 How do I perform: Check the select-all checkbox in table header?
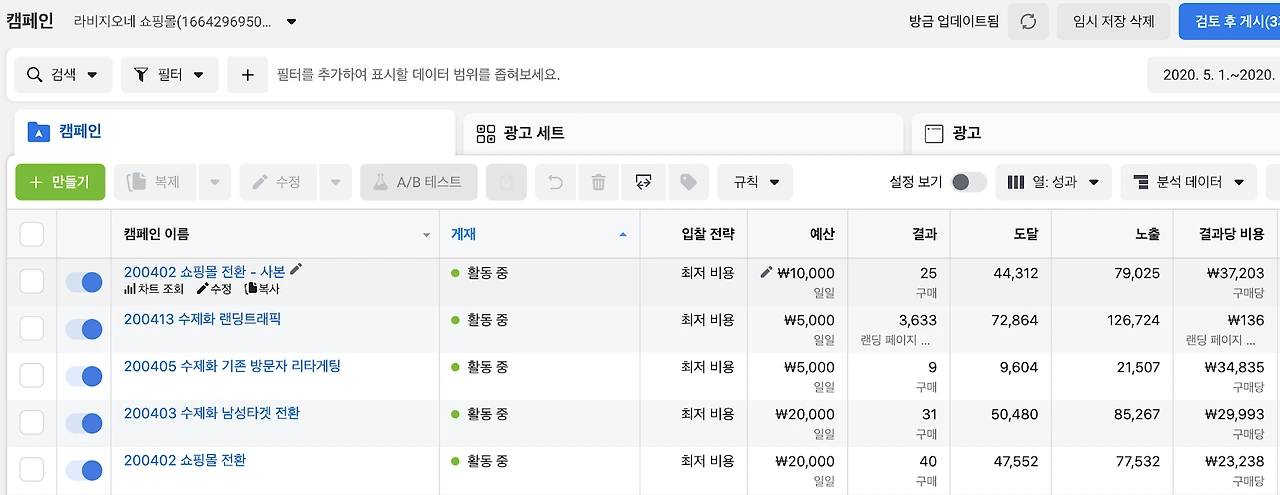[x=32, y=234]
